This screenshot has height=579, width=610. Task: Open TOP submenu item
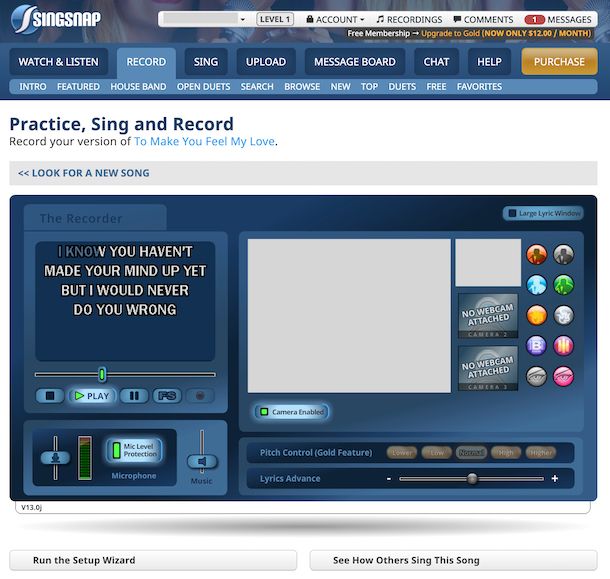coord(369,86)
